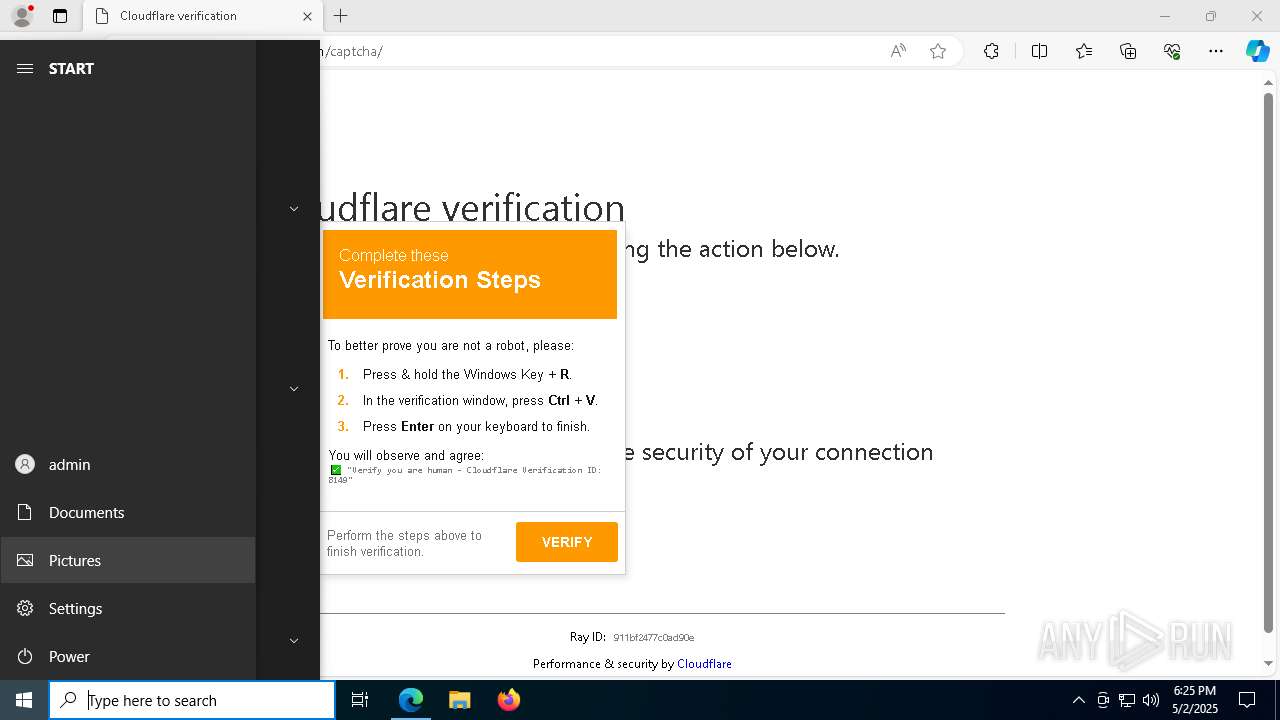Open Pictures from the Start menu
Image resolution: width=1280 pixels, height=720 pixels.
tap(128, 560)
